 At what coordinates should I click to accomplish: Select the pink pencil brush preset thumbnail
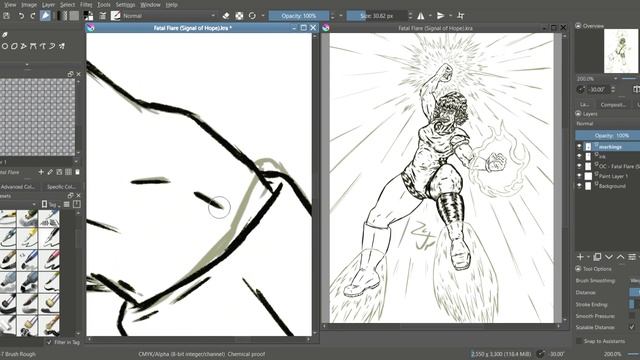49,259
